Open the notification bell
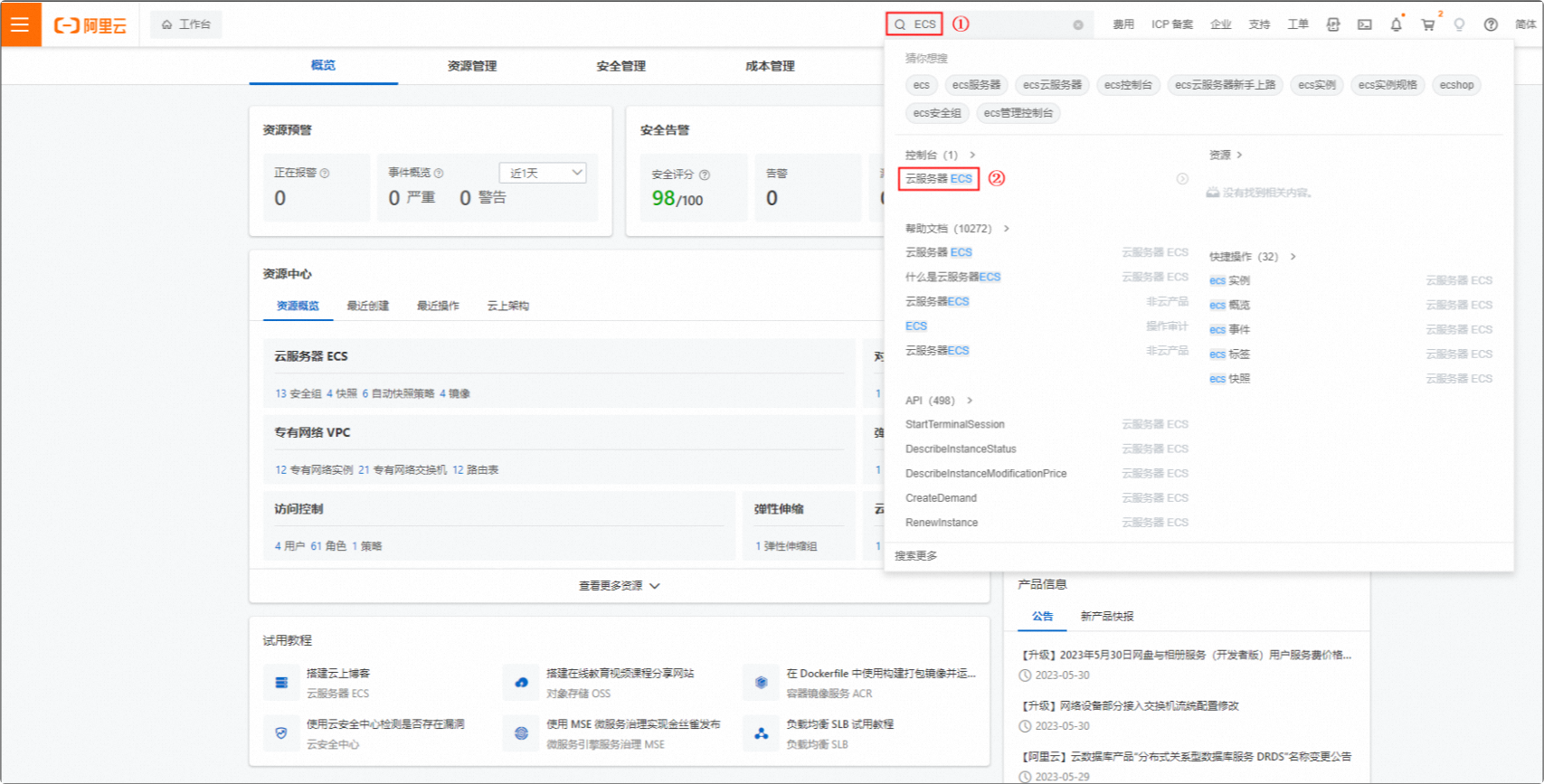Viewport: 1544px width, 784px height. pyautogui.click(x=1396, y=24)
